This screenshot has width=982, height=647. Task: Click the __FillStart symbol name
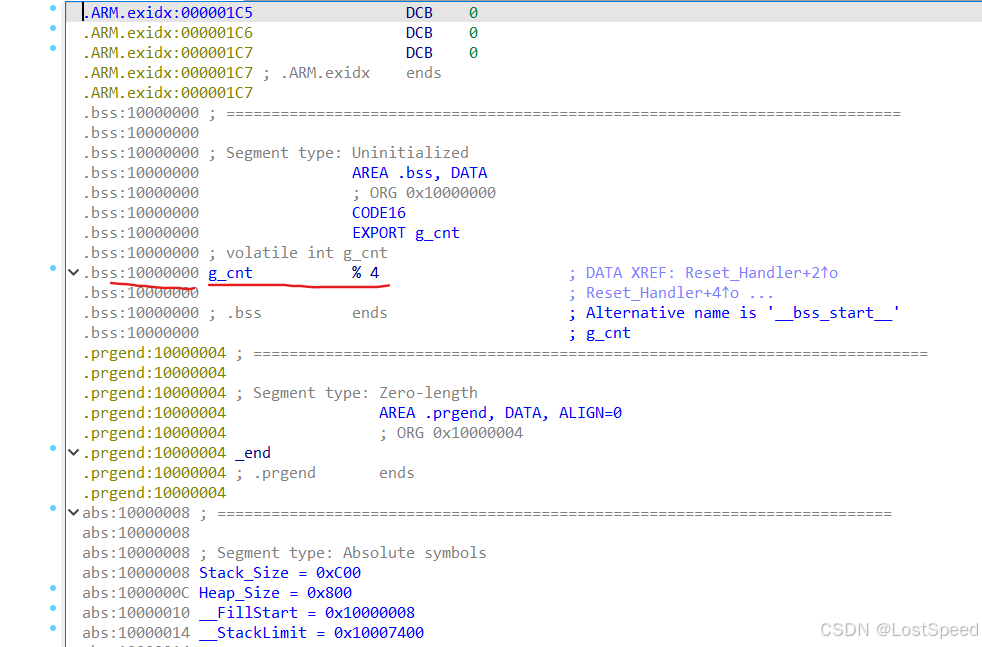click(248, 613)
